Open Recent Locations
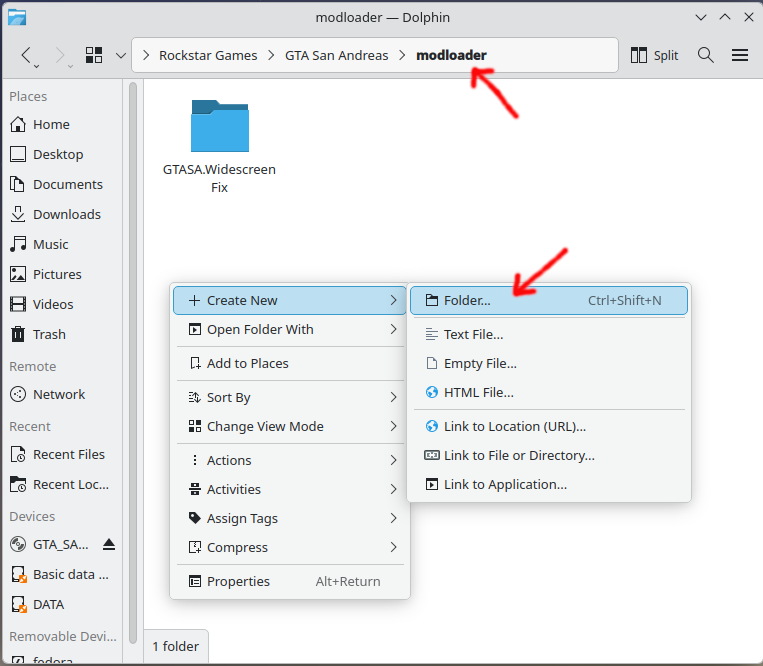763x666 pixels. coord(62,485)
